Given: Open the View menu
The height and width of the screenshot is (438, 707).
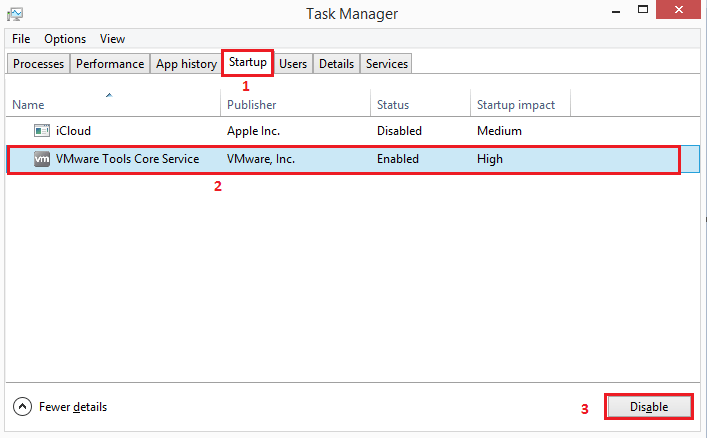Looking at the screenshot, I should pyautogui.click(x=112, y=39).
